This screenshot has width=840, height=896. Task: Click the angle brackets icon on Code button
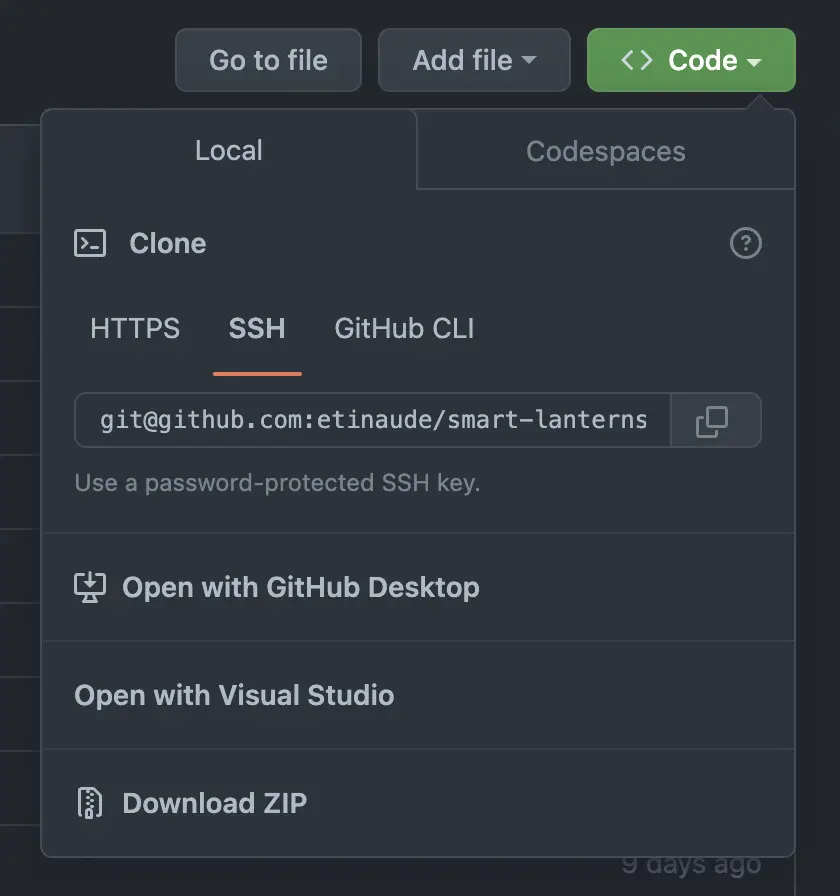tap(637, 60)
